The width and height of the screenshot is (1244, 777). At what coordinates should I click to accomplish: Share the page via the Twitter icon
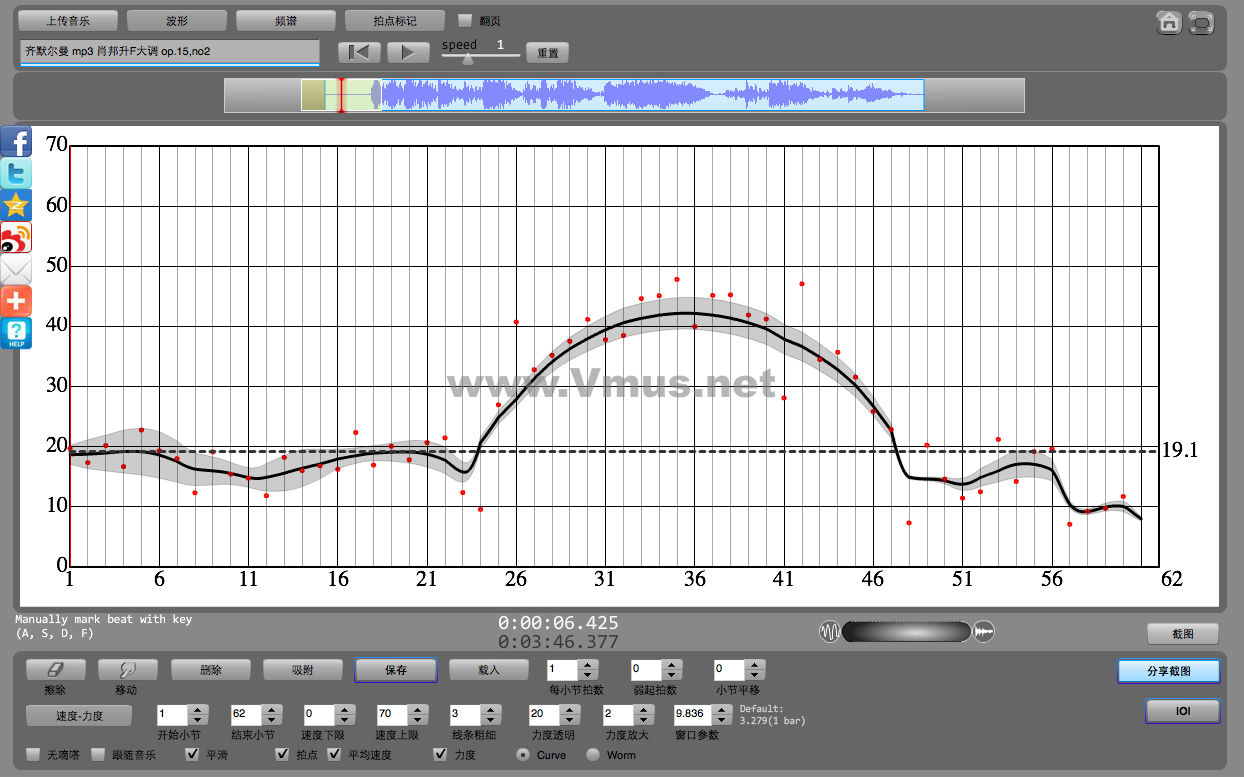[16, 174]
